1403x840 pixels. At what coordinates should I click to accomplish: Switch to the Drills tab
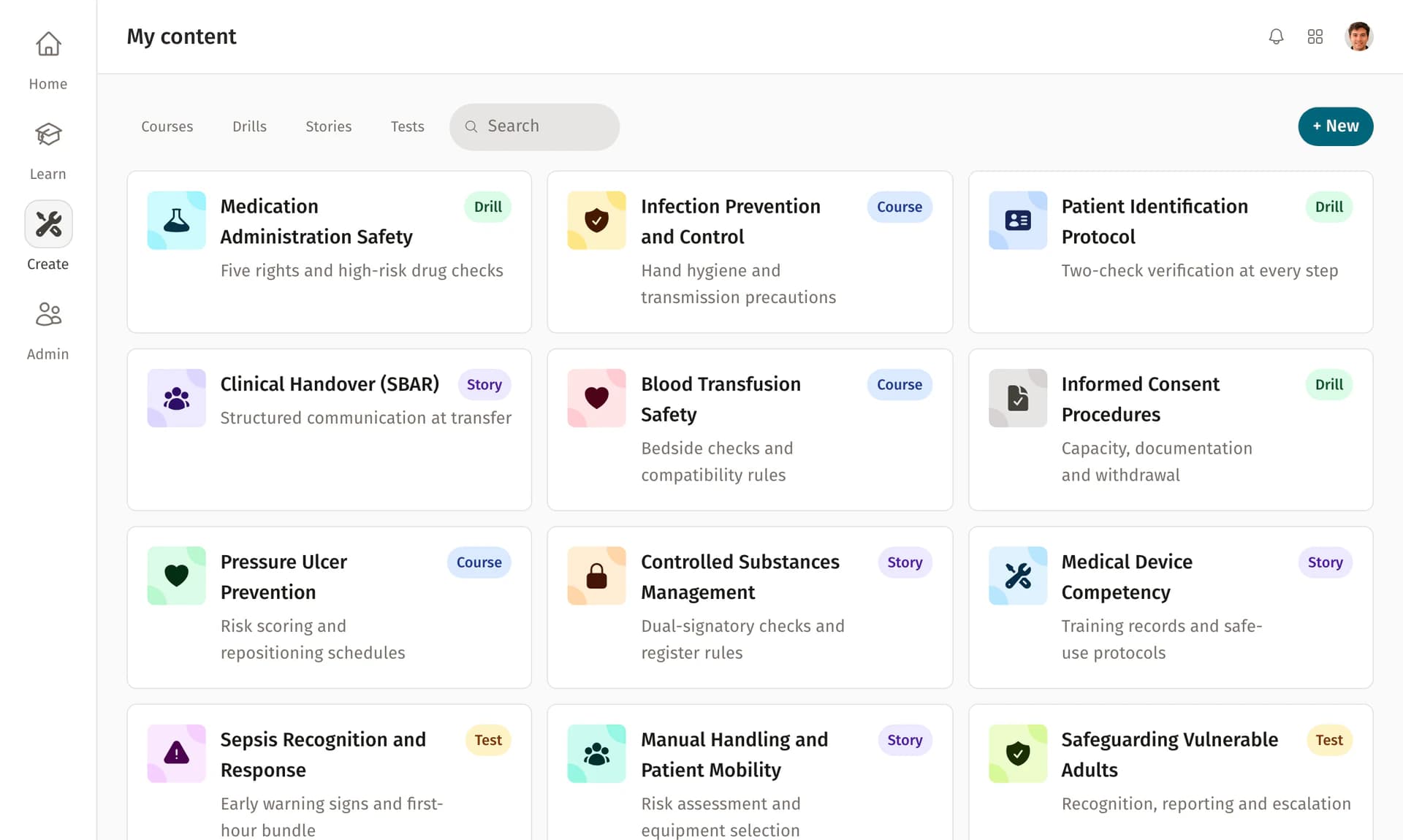pos(249,126)
